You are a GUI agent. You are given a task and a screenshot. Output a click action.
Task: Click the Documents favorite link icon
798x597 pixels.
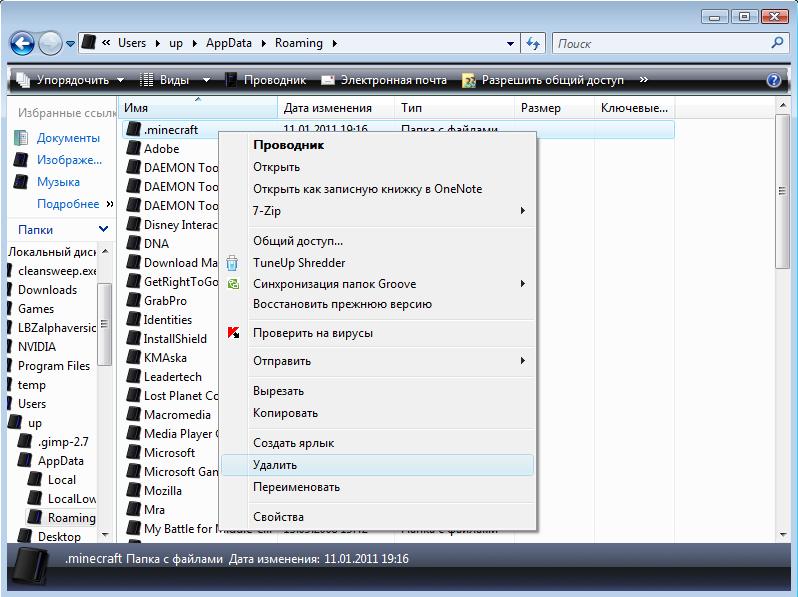click(21, 138)
